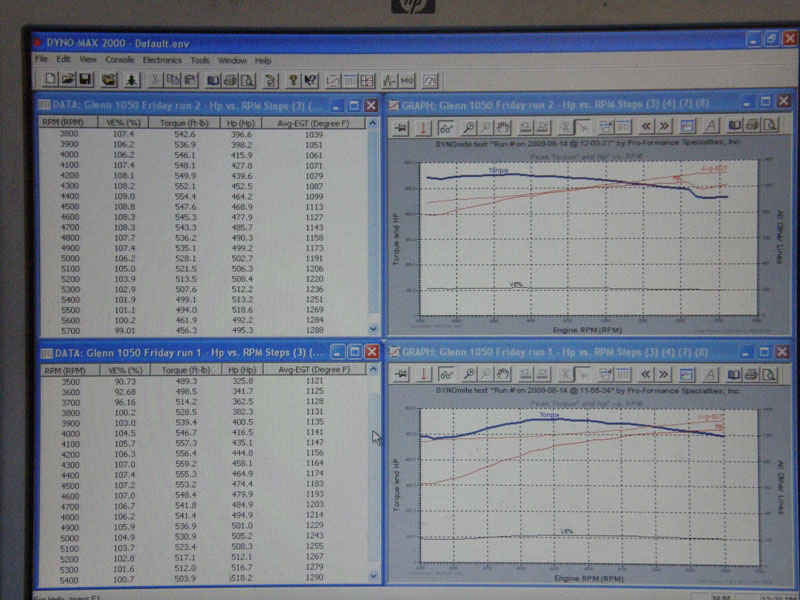Click the next double-arrow in run 2 graph
Image resolution: width=800 pixels, height=600 pixels.
(x=664, y=126)
